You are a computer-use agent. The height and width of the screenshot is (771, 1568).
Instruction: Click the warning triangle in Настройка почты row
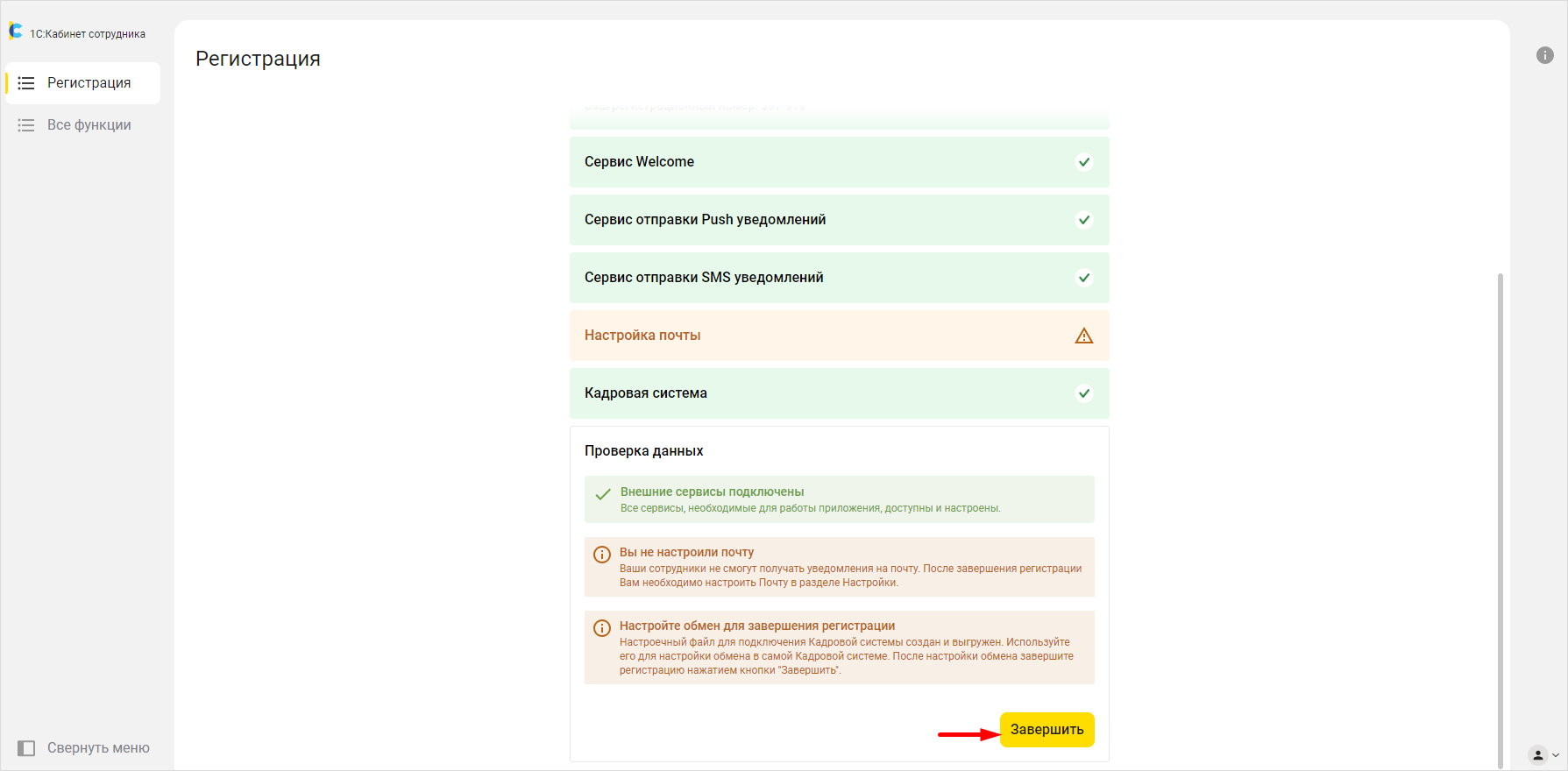(1084, 336)
